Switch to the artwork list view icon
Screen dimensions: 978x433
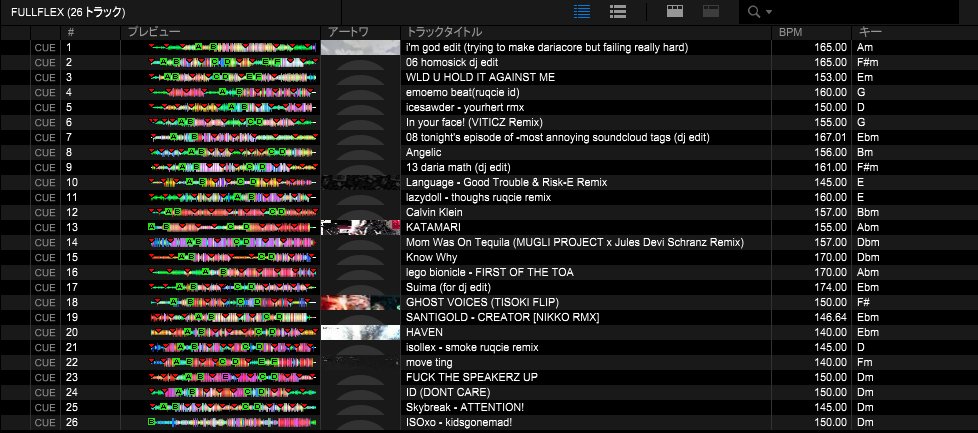617,11
